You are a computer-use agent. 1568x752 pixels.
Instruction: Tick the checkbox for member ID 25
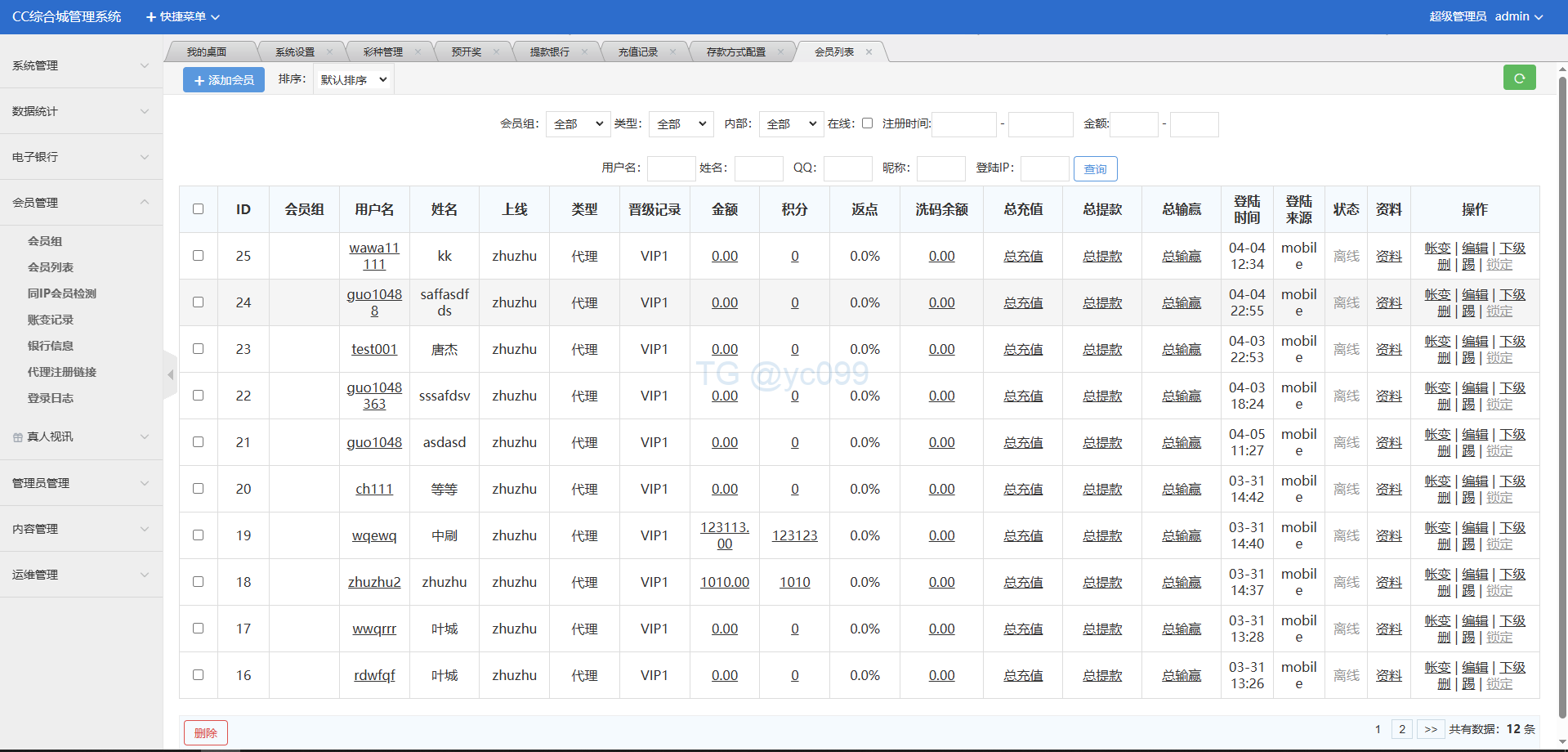198,256
